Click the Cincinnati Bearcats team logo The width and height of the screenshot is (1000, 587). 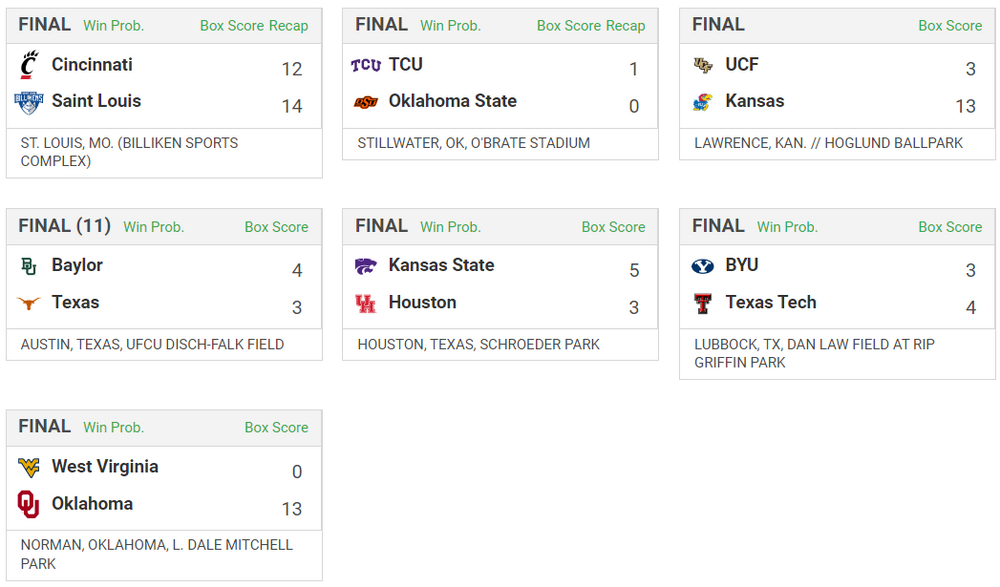29,65
